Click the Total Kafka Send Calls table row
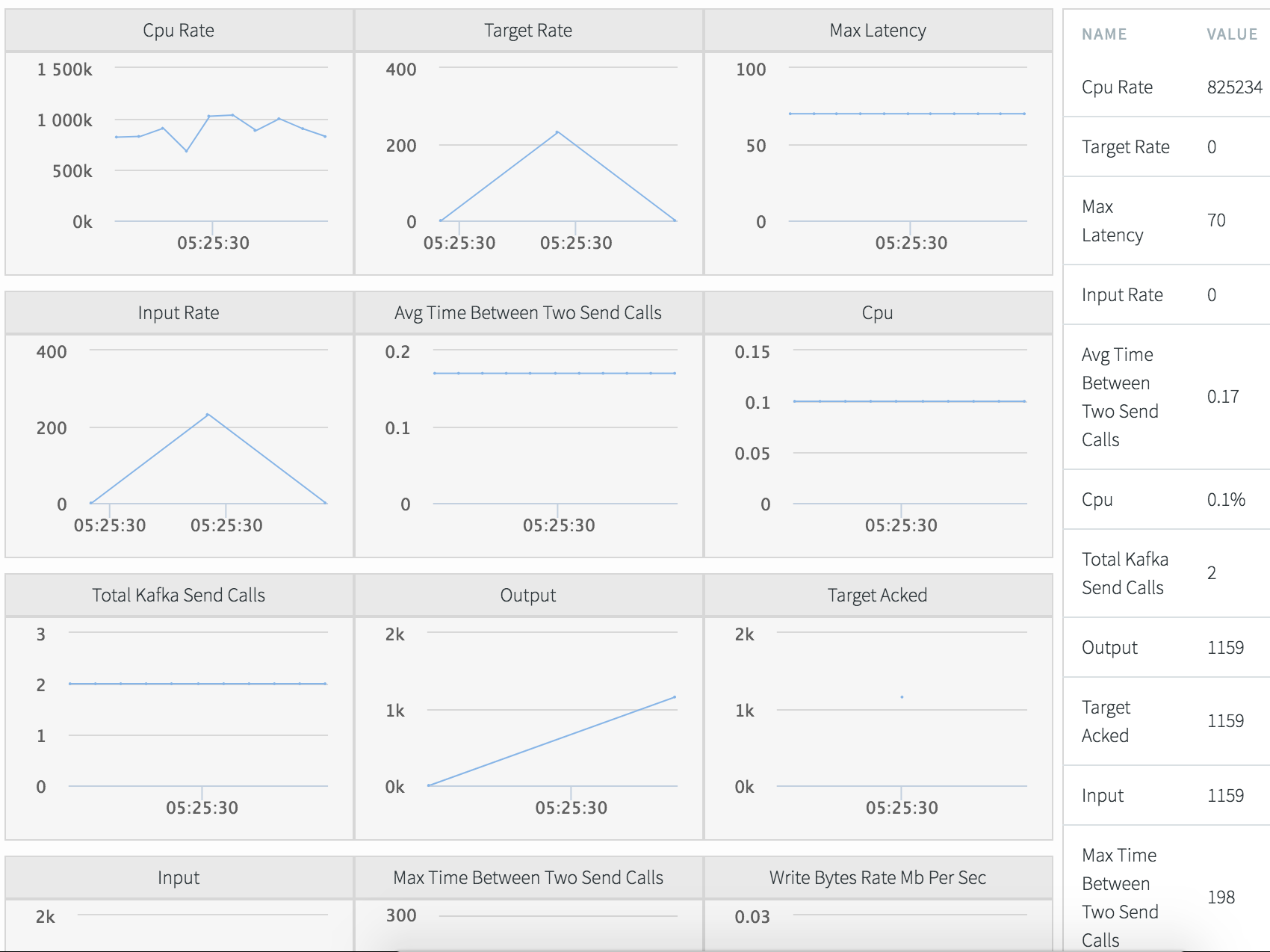Image resolution: width=1270 pixels, height=952 pixels. tap(1167, 573)
